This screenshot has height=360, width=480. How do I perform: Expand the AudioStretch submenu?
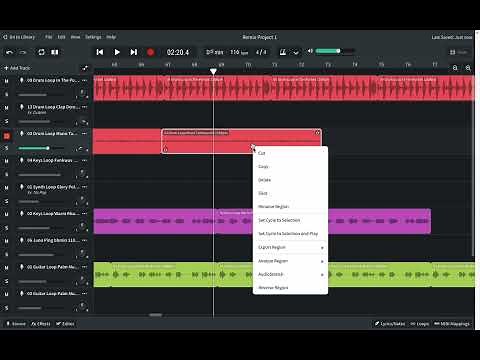point(290,274)
